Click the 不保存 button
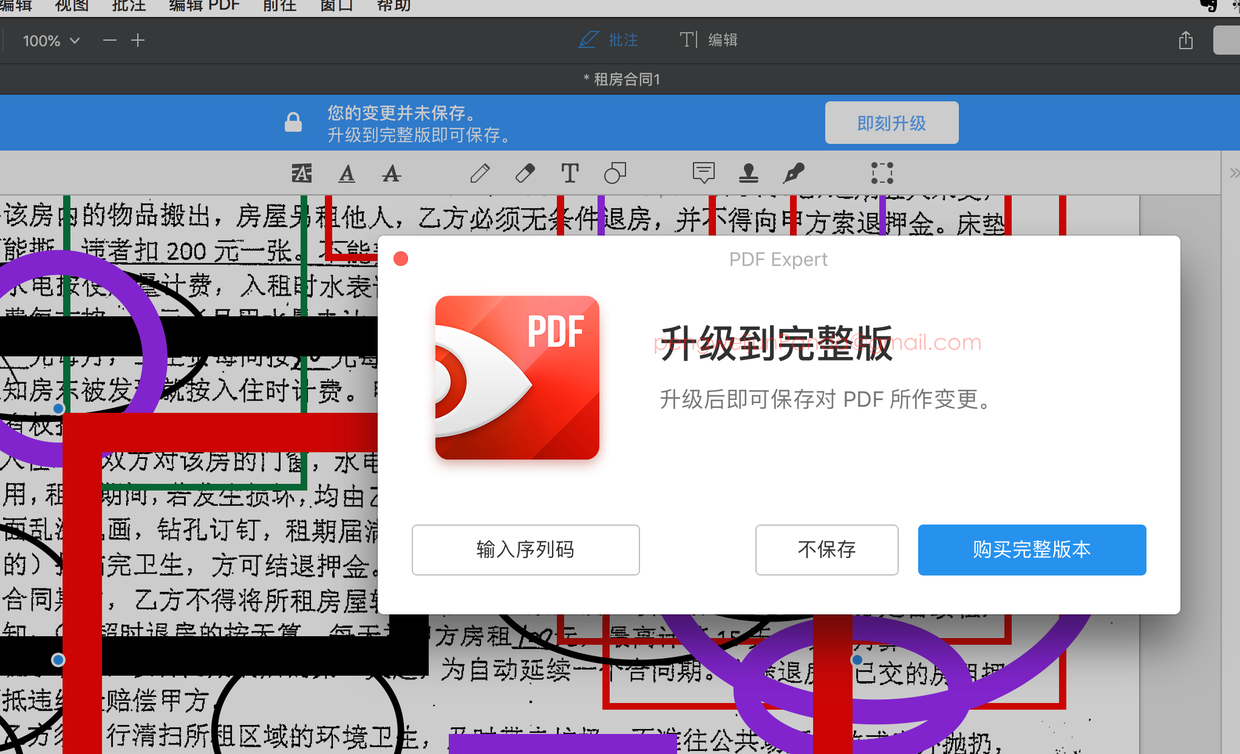 [x=827, y=550]
